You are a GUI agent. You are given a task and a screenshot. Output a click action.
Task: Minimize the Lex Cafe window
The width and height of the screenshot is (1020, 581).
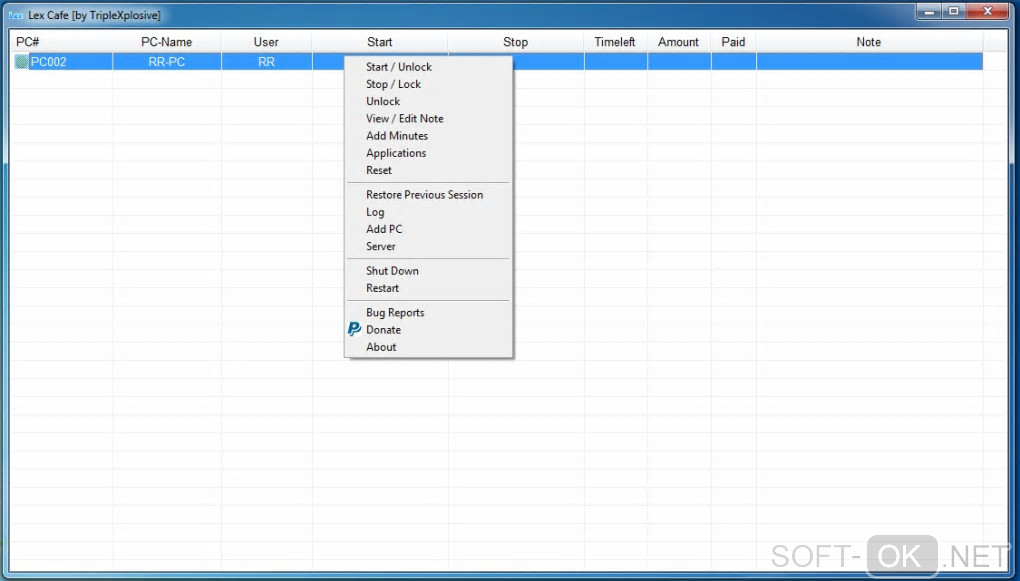point(930,12)
